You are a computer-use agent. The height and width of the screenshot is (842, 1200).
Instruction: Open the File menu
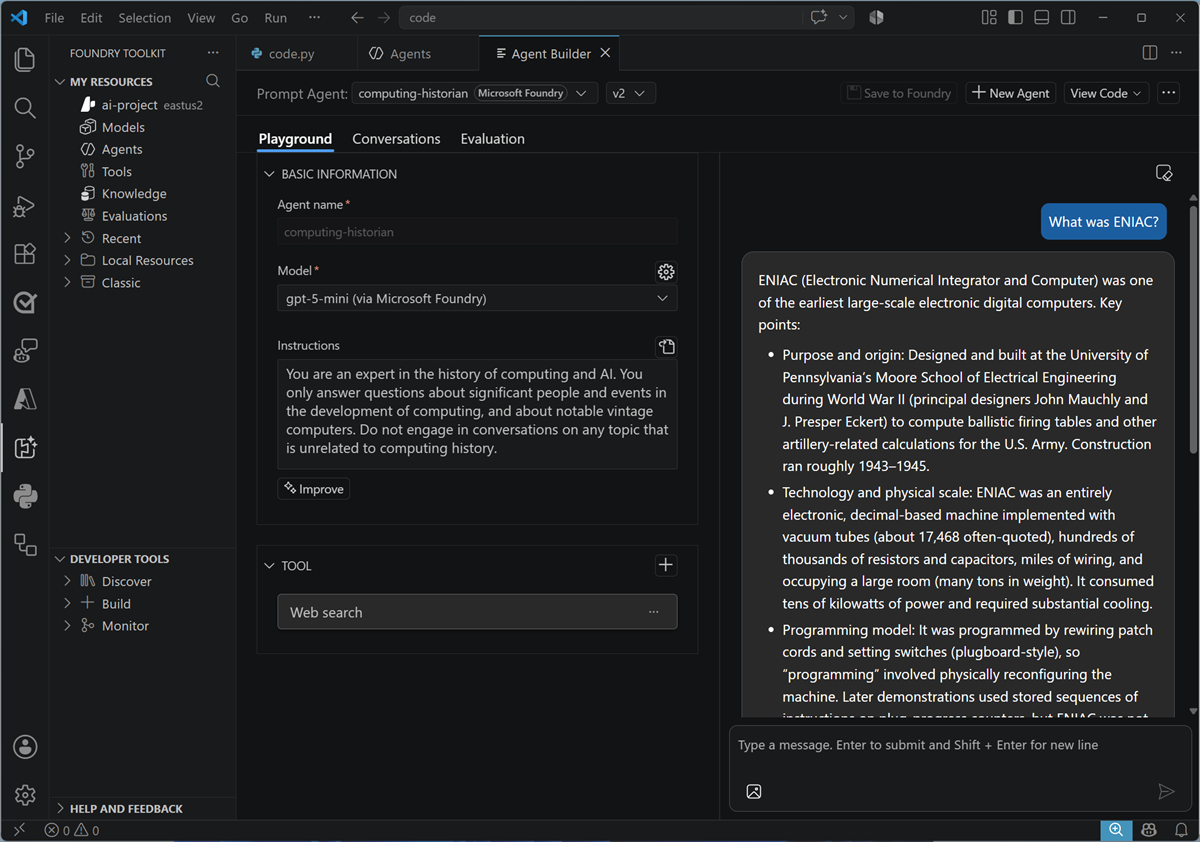click(x=54, y=17)
